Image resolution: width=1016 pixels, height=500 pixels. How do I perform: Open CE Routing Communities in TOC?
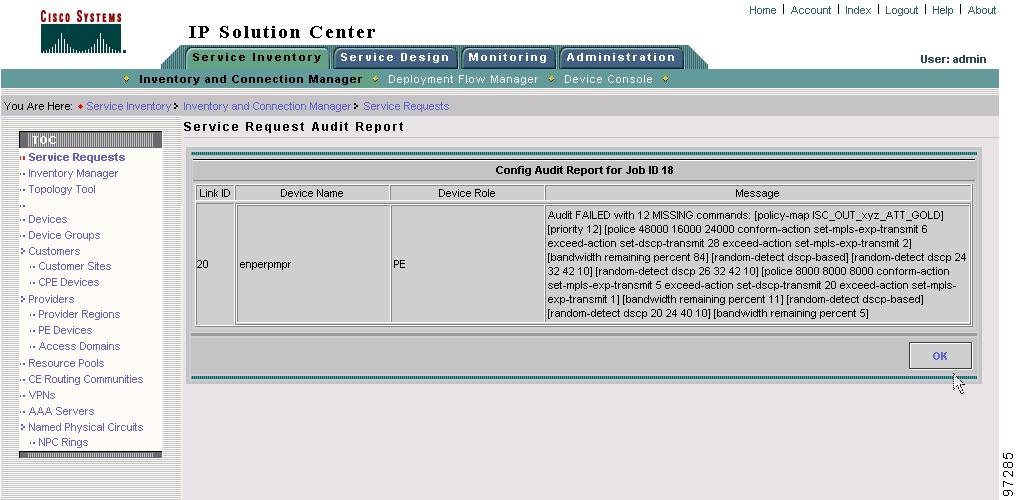click(x=86, y=380)
